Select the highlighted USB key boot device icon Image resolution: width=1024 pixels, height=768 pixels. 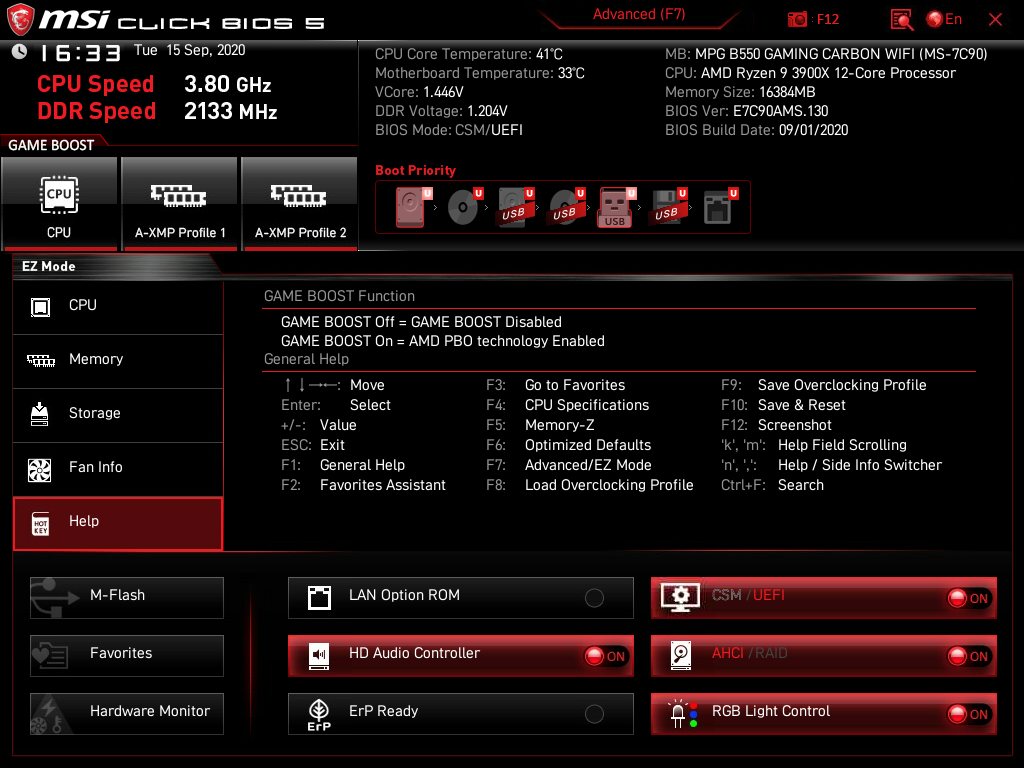[x=616, y=207]
